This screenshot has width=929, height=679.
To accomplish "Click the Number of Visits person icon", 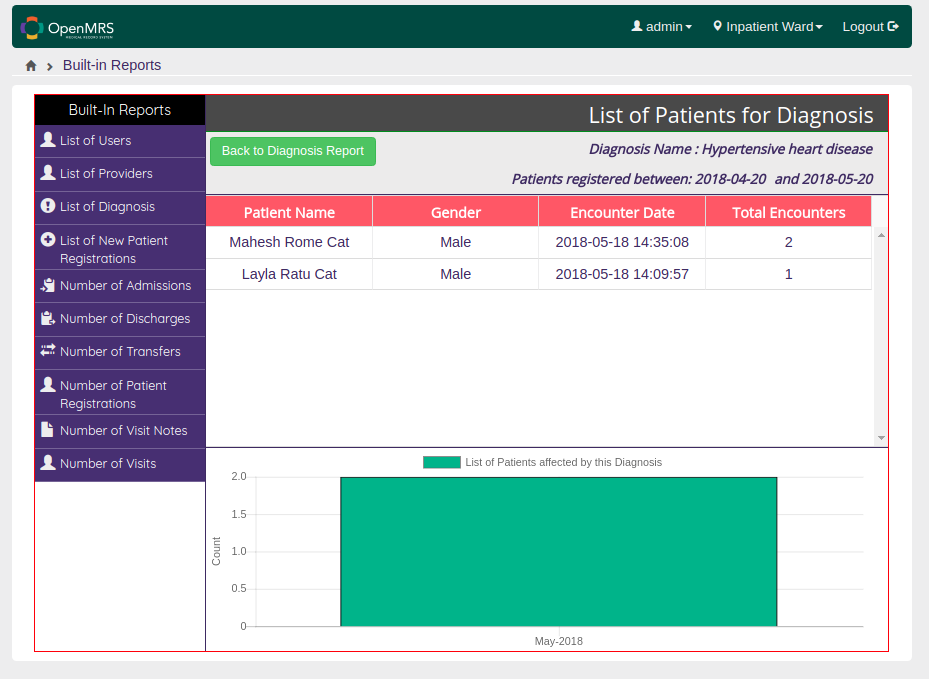I will coord(48,463).
